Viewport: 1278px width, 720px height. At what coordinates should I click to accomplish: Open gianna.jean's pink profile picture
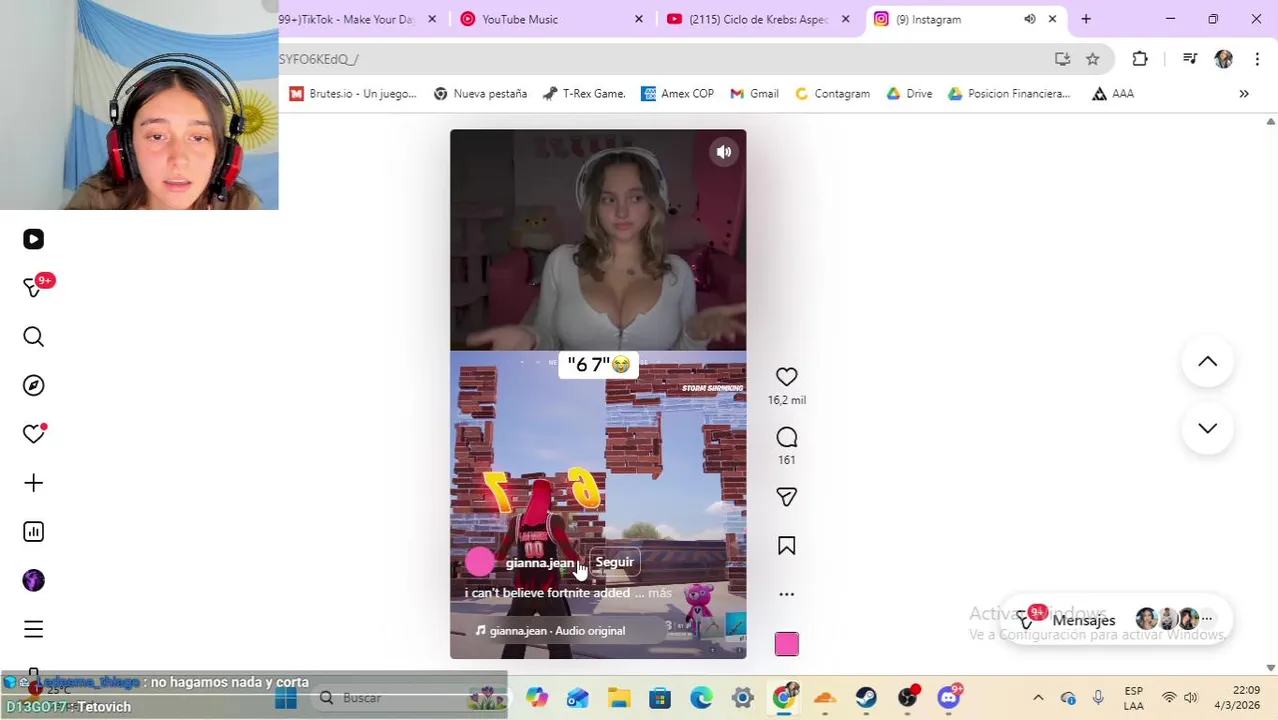click(x=480, y=562)
